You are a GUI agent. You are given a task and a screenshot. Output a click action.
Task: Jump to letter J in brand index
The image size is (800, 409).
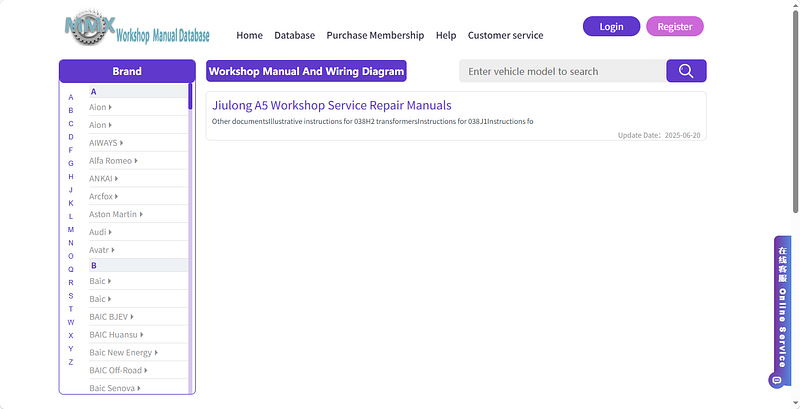[71, 190]
